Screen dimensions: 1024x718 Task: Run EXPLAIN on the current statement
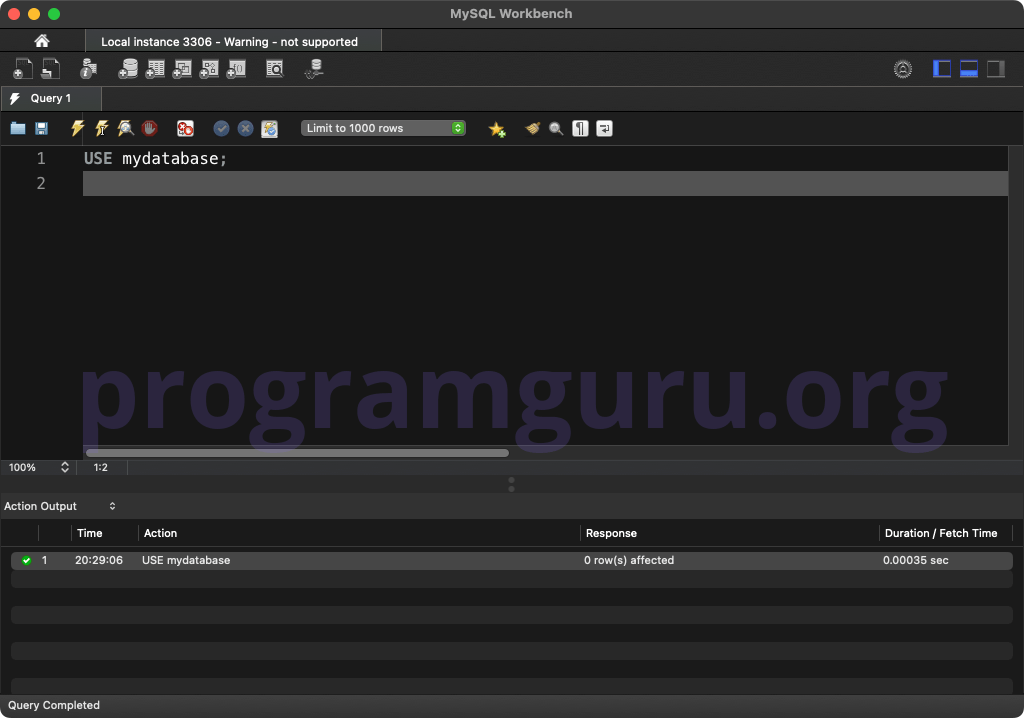click(x=125, y=128)
